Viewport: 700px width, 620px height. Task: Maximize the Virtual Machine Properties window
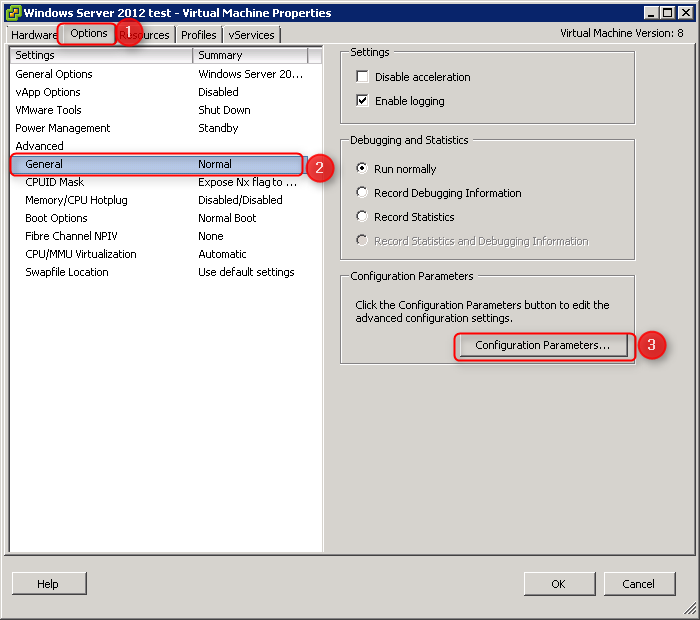coord(667,12)
